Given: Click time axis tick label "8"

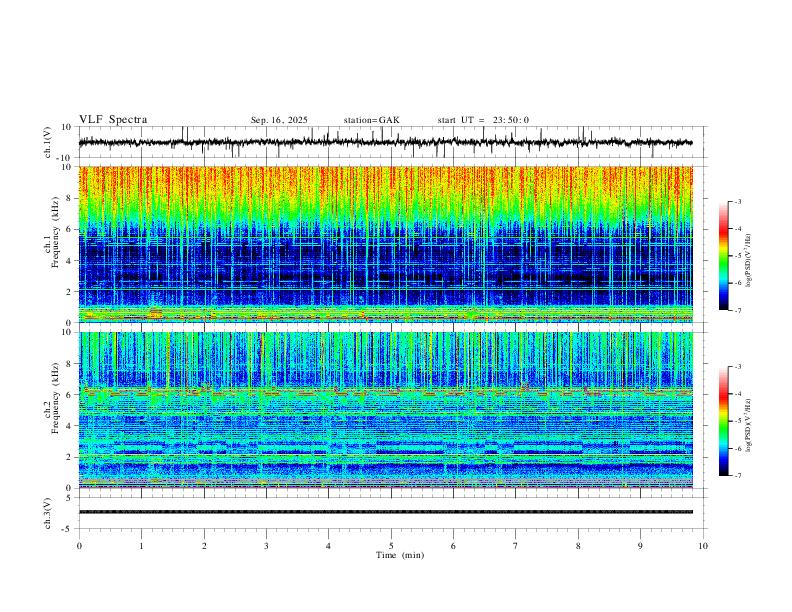Looking at the screenshot, I should point(578,546).
